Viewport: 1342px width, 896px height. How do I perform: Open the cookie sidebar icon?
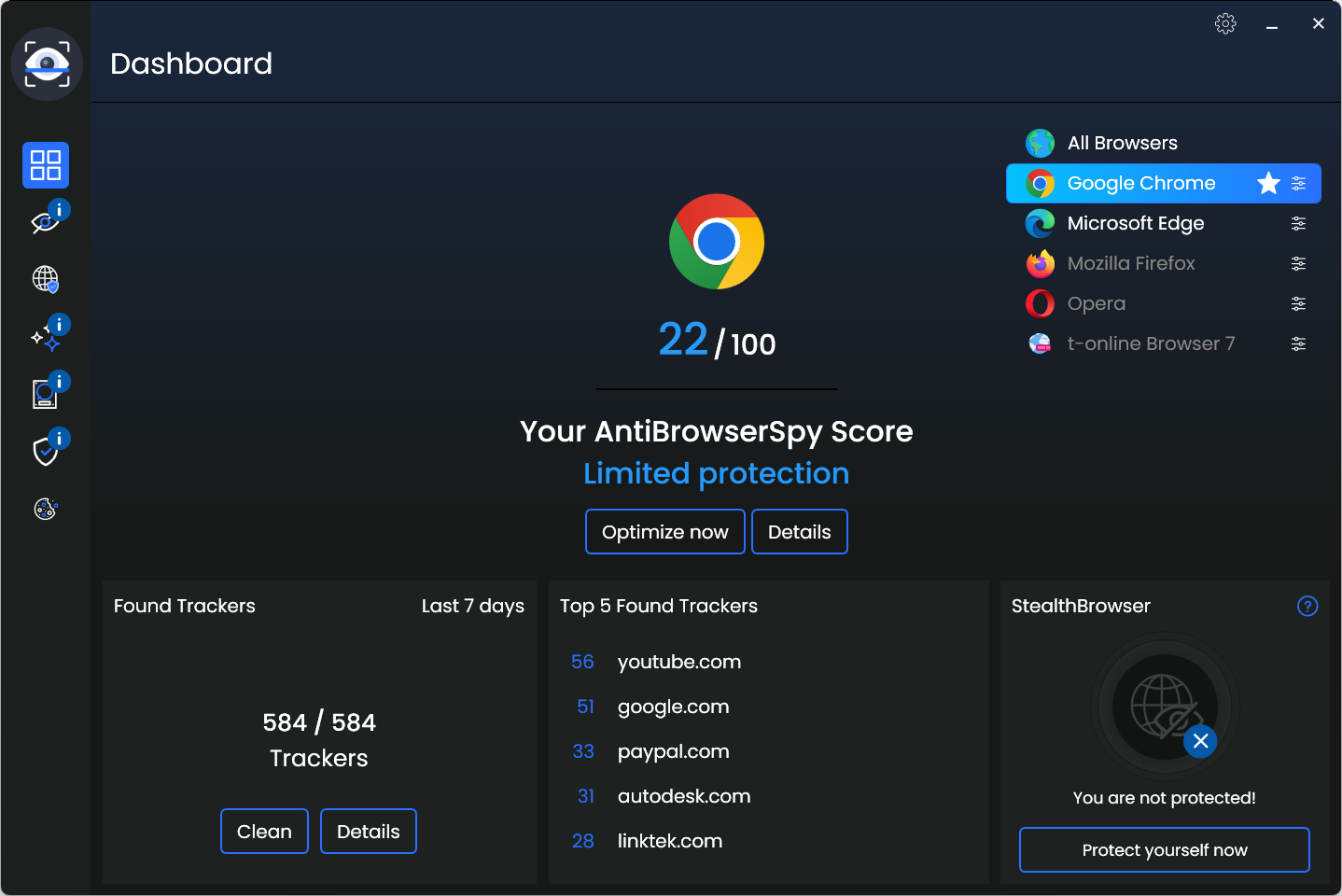pos(46,509)
